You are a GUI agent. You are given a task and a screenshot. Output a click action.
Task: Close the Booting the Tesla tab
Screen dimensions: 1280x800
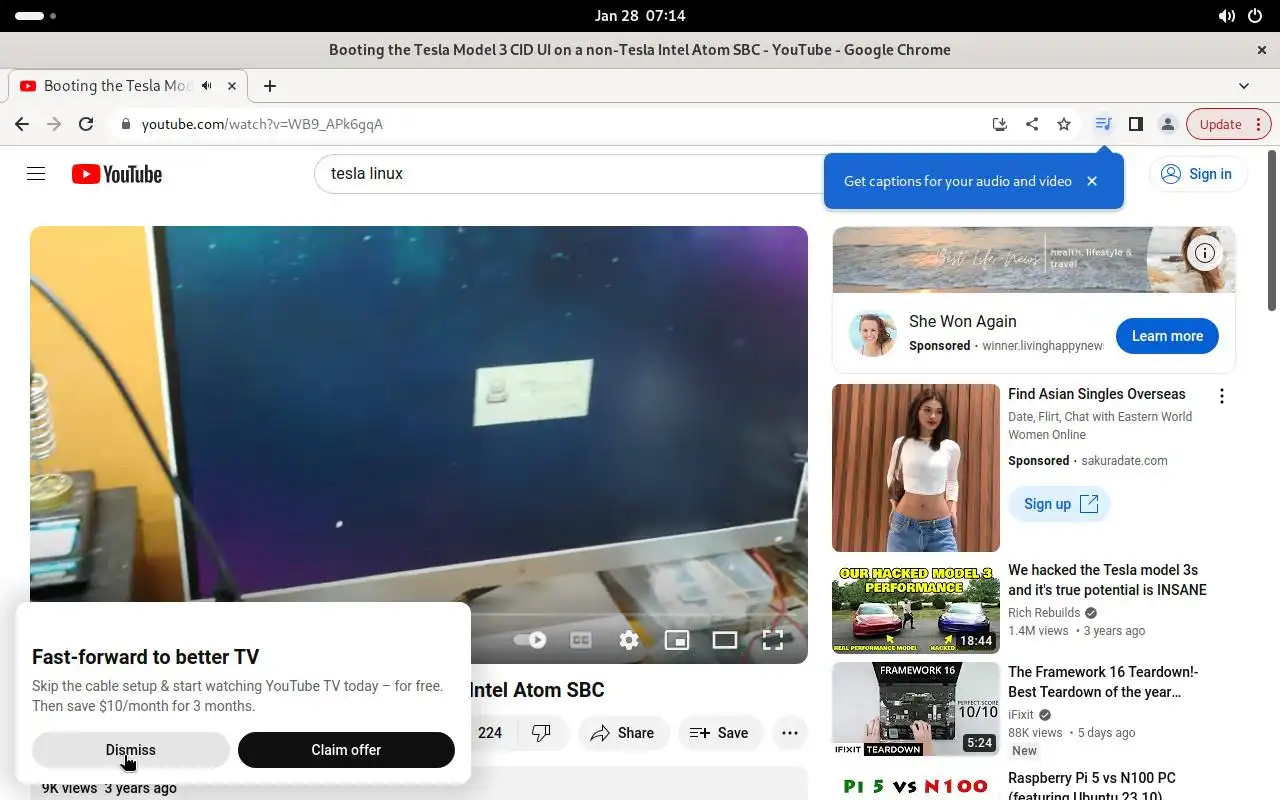coord(232,86)
